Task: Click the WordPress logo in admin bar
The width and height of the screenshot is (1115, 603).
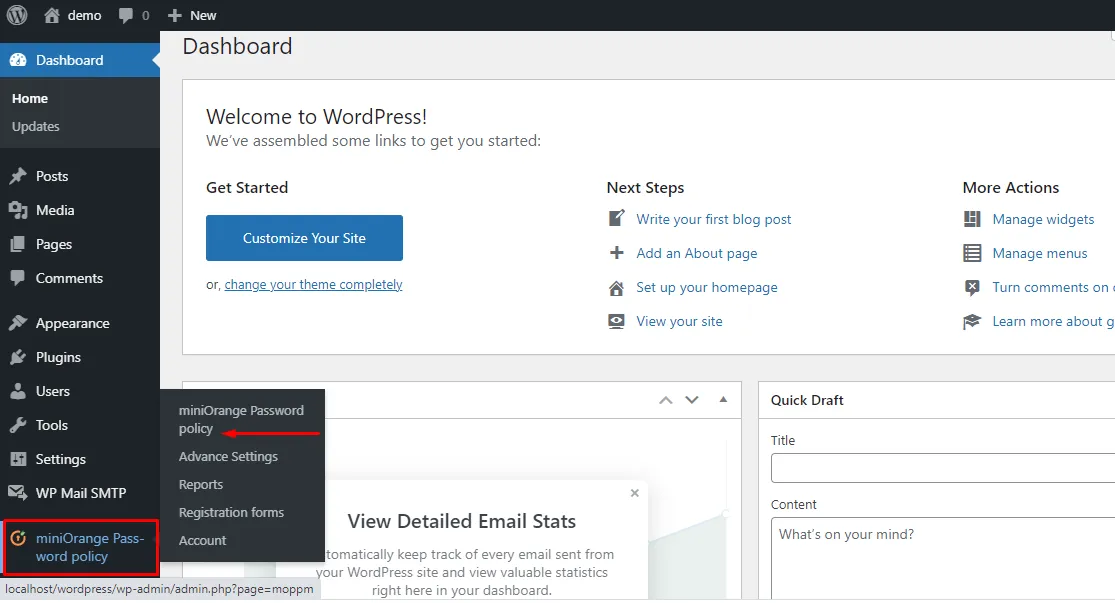Action: [x=16, y=15]
